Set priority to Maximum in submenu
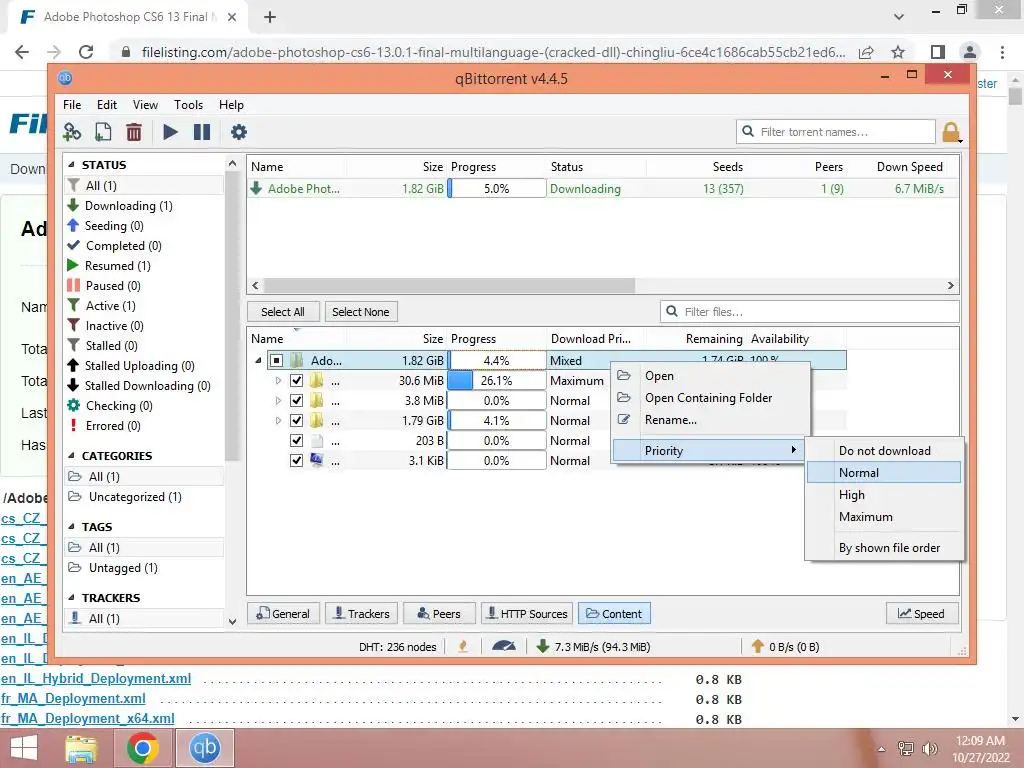1024x768 pixels. 884,517
